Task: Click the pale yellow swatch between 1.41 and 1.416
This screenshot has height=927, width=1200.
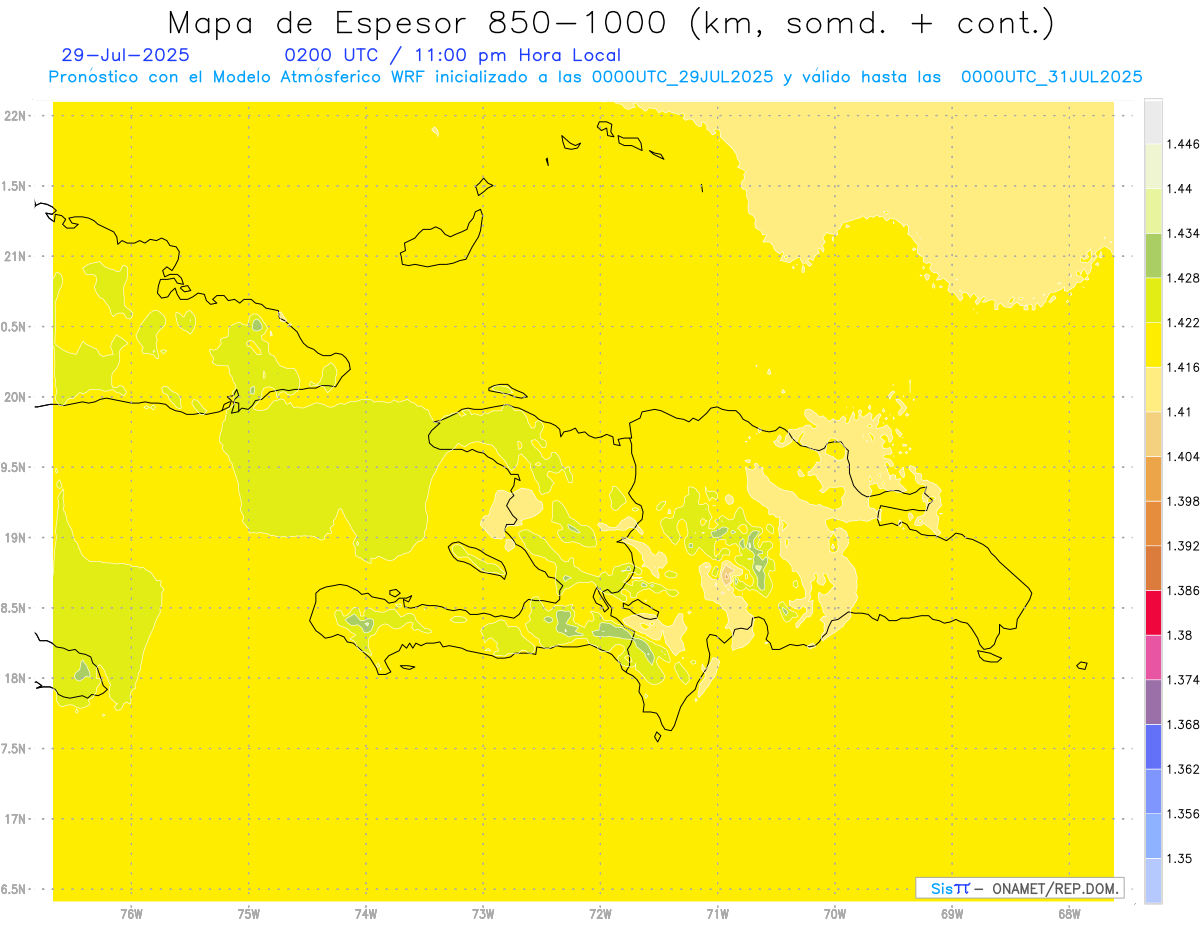Action: pos(1153,389)
